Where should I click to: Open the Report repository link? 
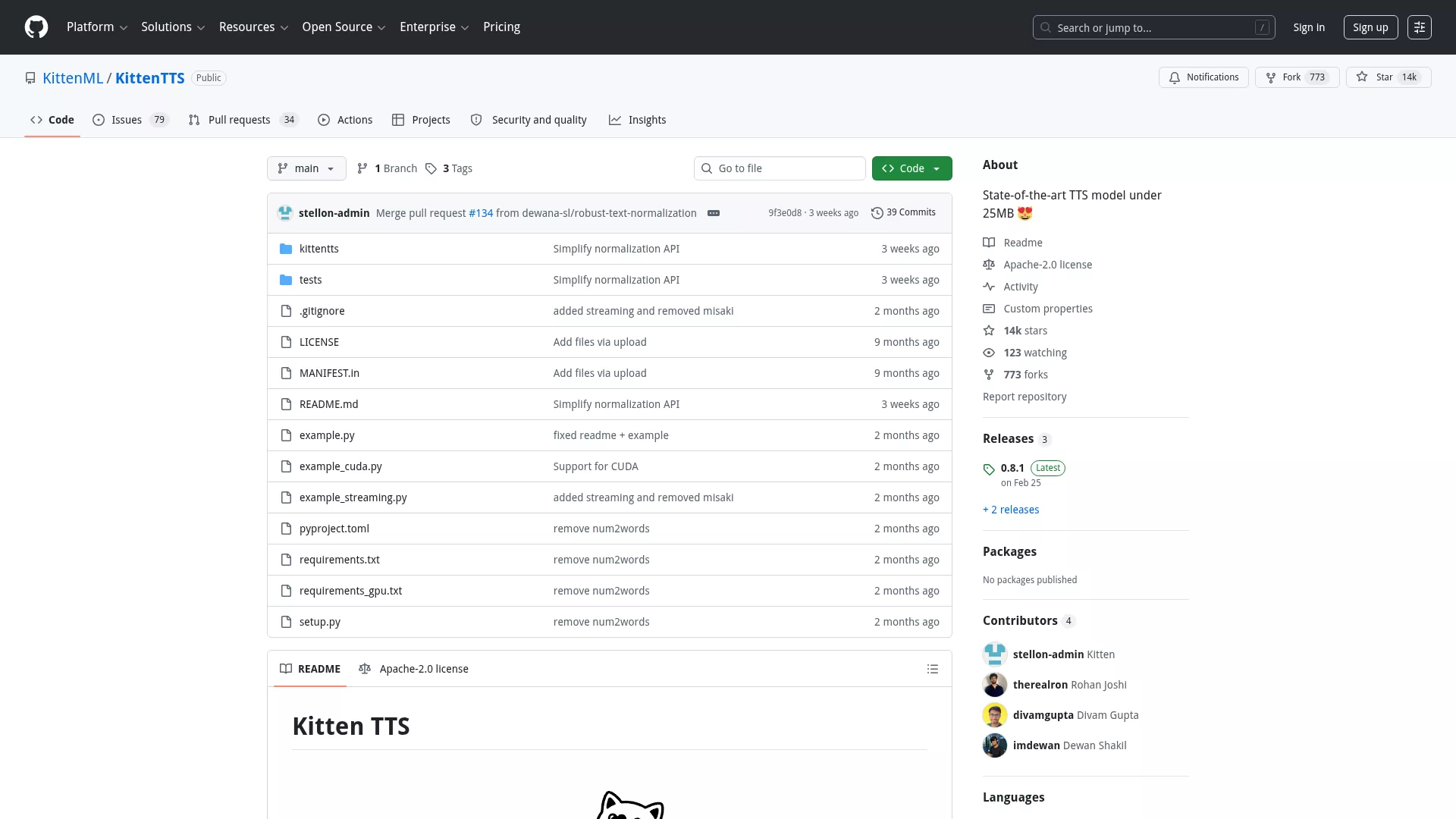tap(1025, 397)
